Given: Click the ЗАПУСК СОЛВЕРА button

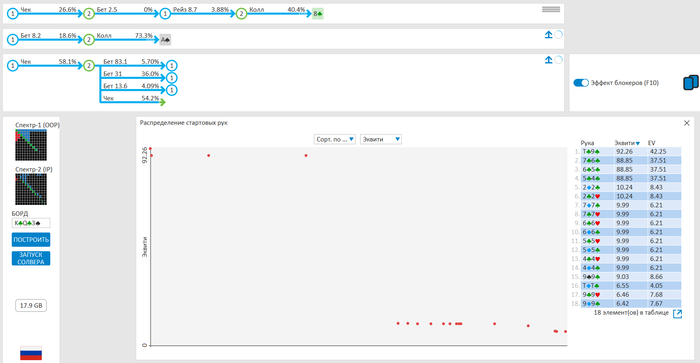Looking at the screenshot, I should pyautogui.click(x=31, y=258).
